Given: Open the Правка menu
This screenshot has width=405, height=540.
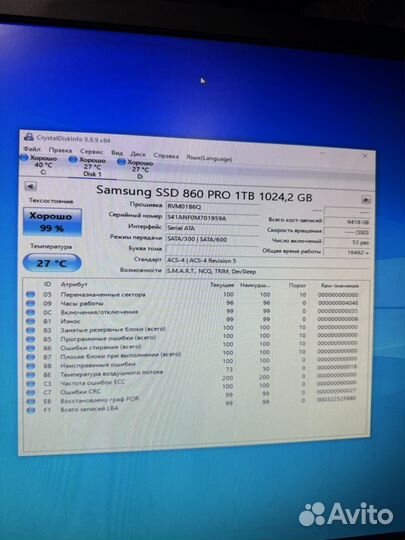Looking at the screenshot, I should click(60, 150).
